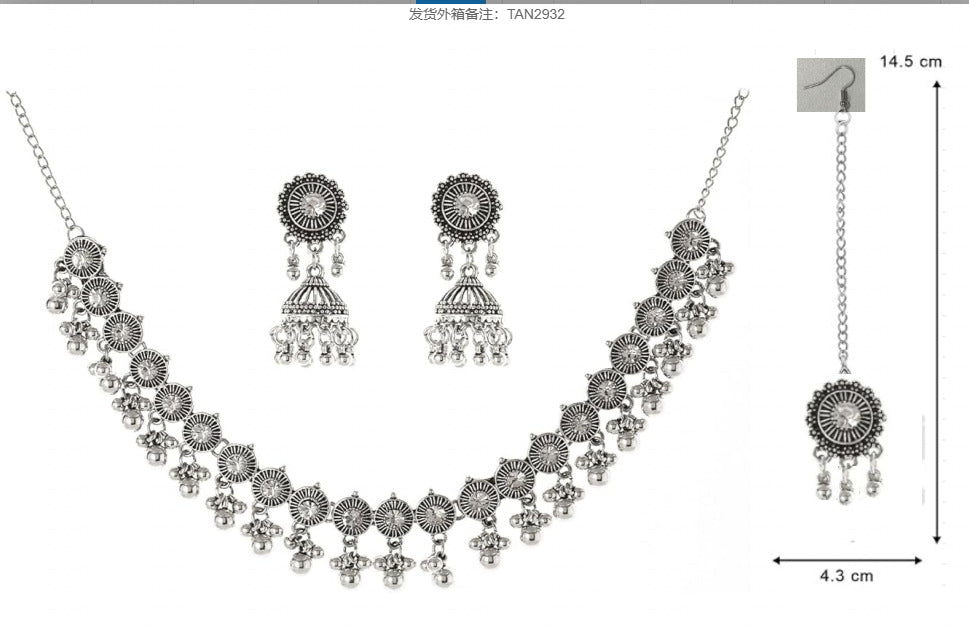
Task: Click the 4.3 cm width label
Action: pos(846,576)
